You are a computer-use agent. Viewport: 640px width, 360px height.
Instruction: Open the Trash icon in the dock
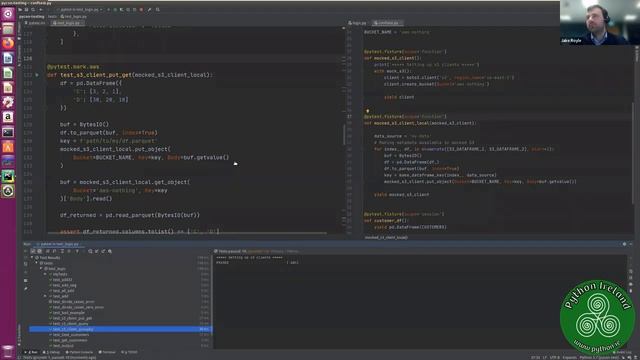[8, 350]
